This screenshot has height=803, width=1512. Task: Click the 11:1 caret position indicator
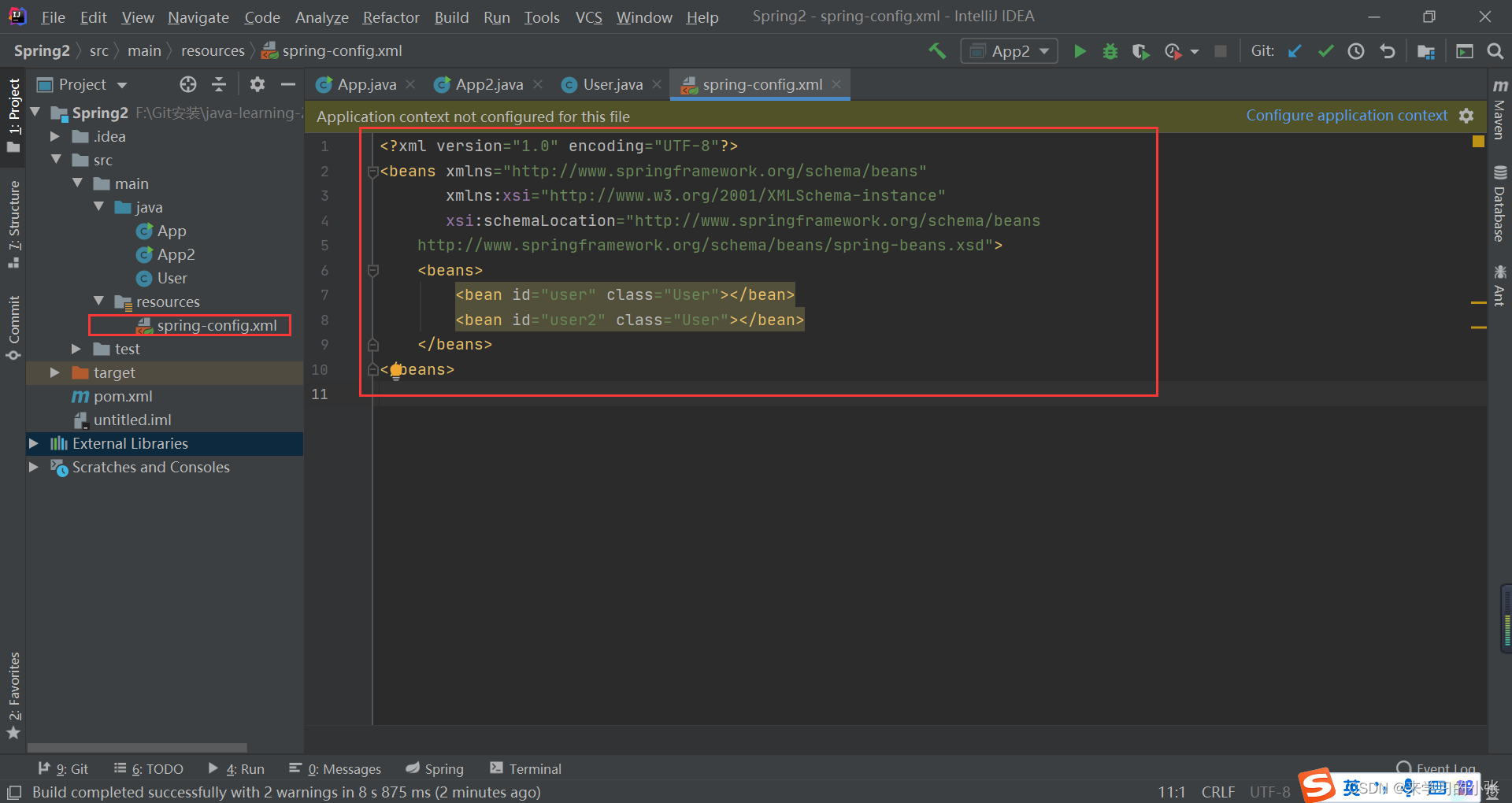click(x=1172, y=792)
